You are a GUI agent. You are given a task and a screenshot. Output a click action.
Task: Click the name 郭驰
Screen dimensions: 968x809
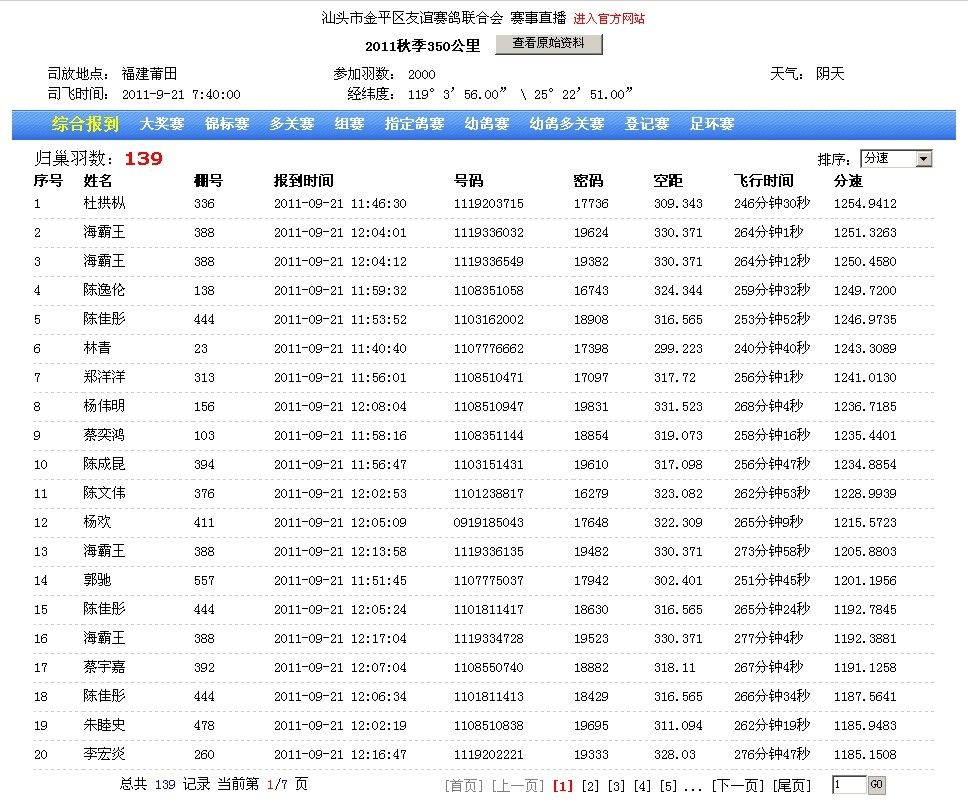pyautogui.click(x=98, y=581)
